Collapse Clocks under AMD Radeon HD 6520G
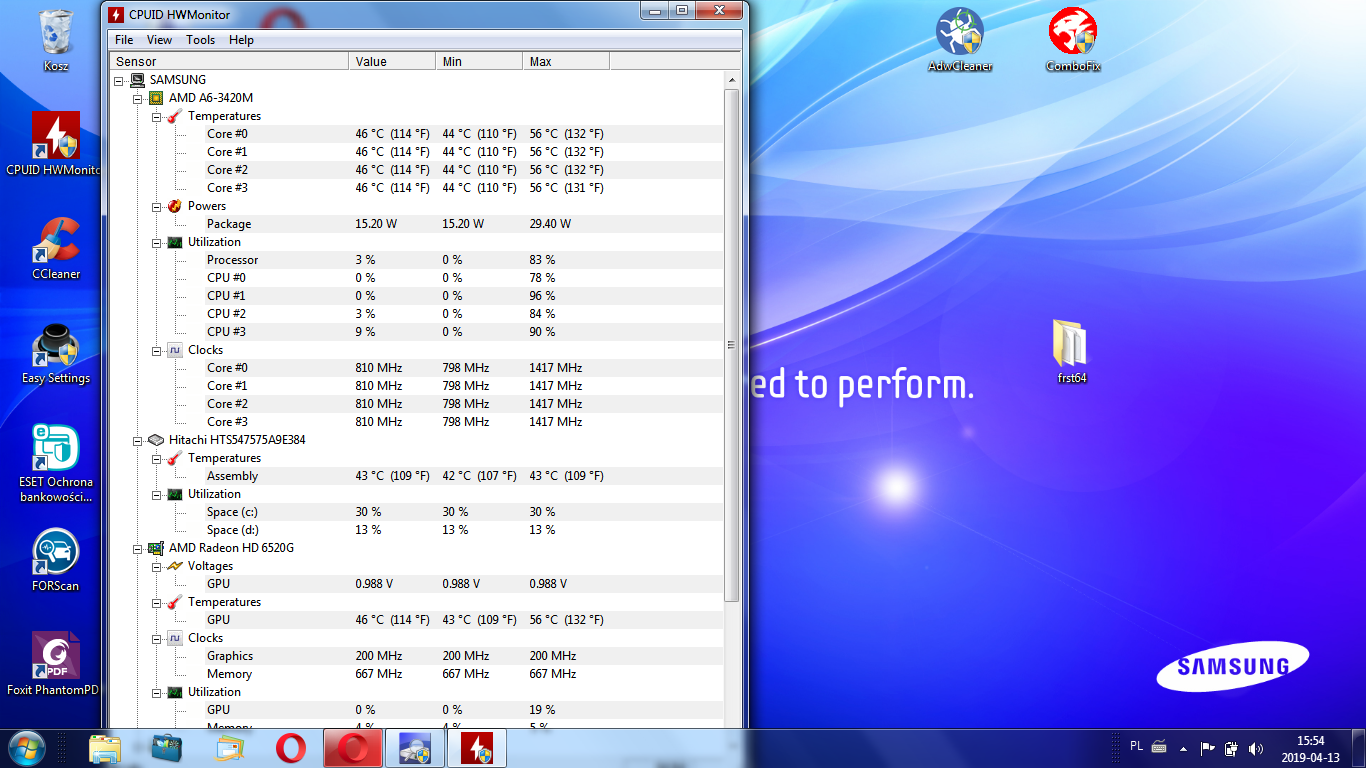1366x768 pixels. tap(157, 638)
